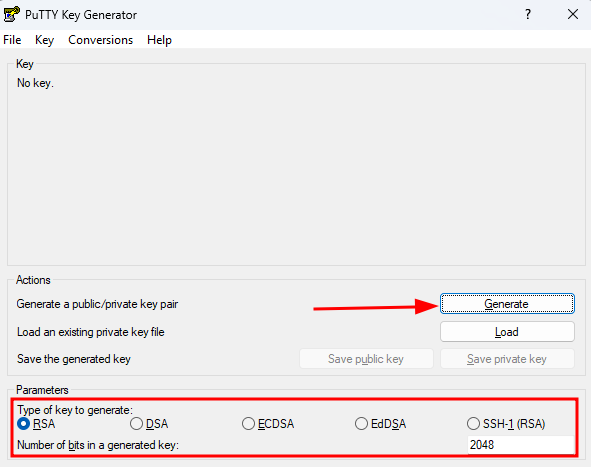The width and height of the screenshot is (591, 467).
Task: Click the question mark help button in title bar
Action: (528, 14)
